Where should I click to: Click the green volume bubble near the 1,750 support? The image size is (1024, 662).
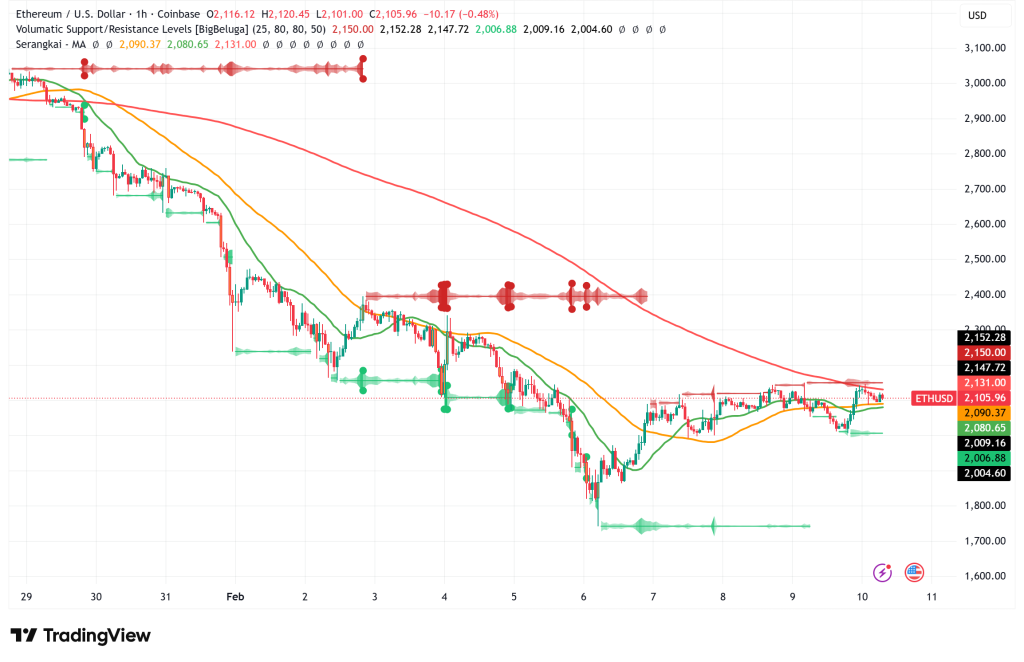tap(640, 524)
